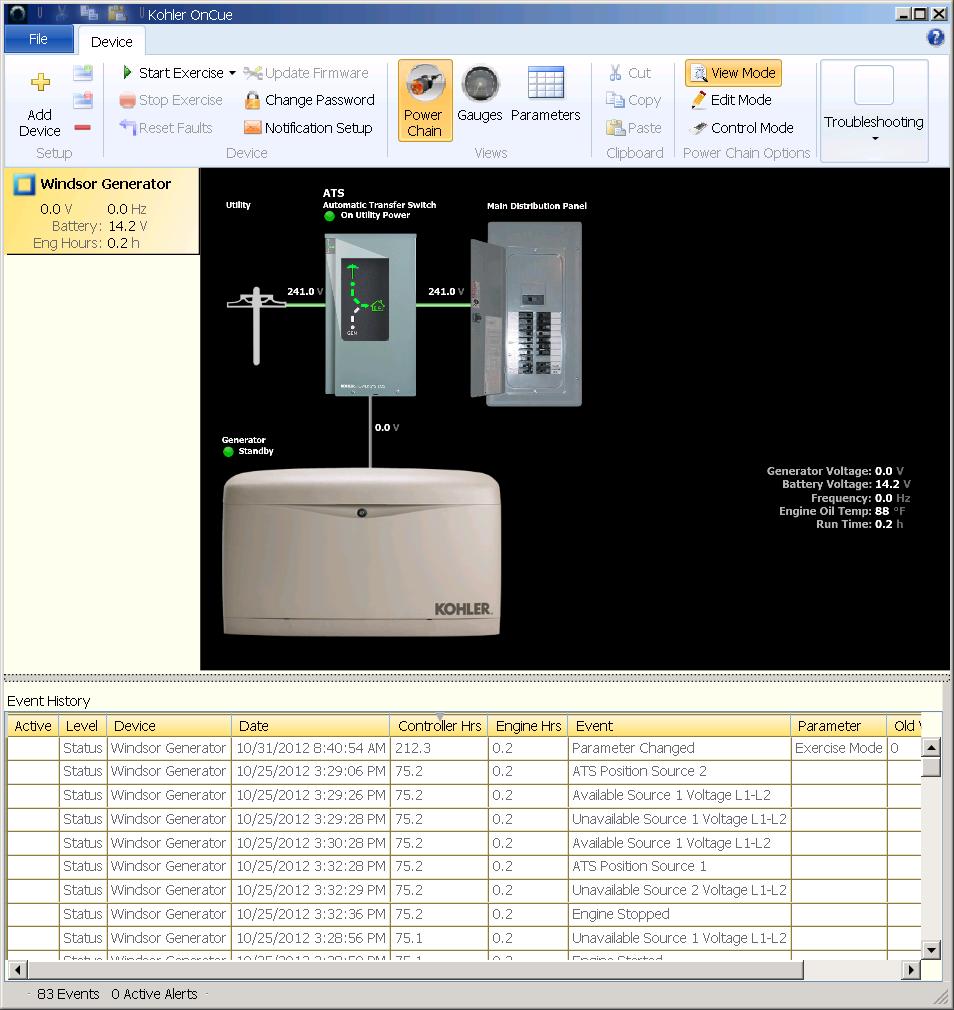Click the event list scroll down arrow
The width and height of the screenshot is (954, 1010).
pos(931,949)
